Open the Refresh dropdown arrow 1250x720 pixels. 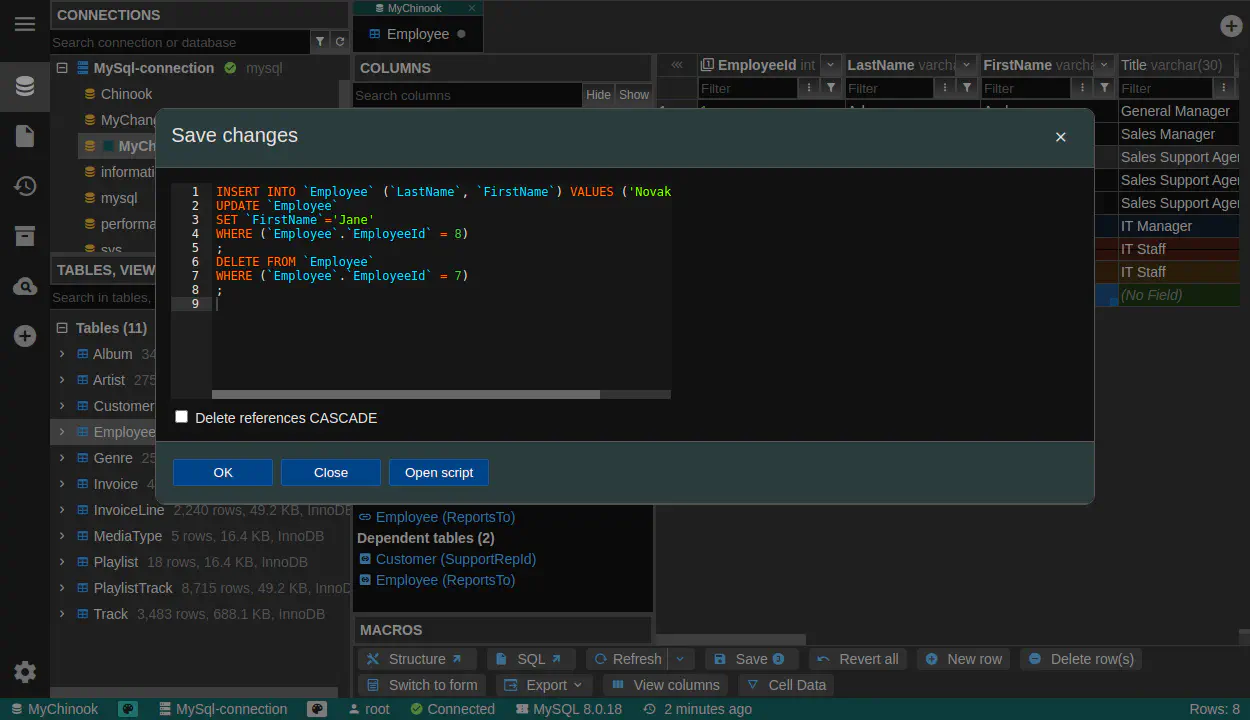tap(680, 659)
